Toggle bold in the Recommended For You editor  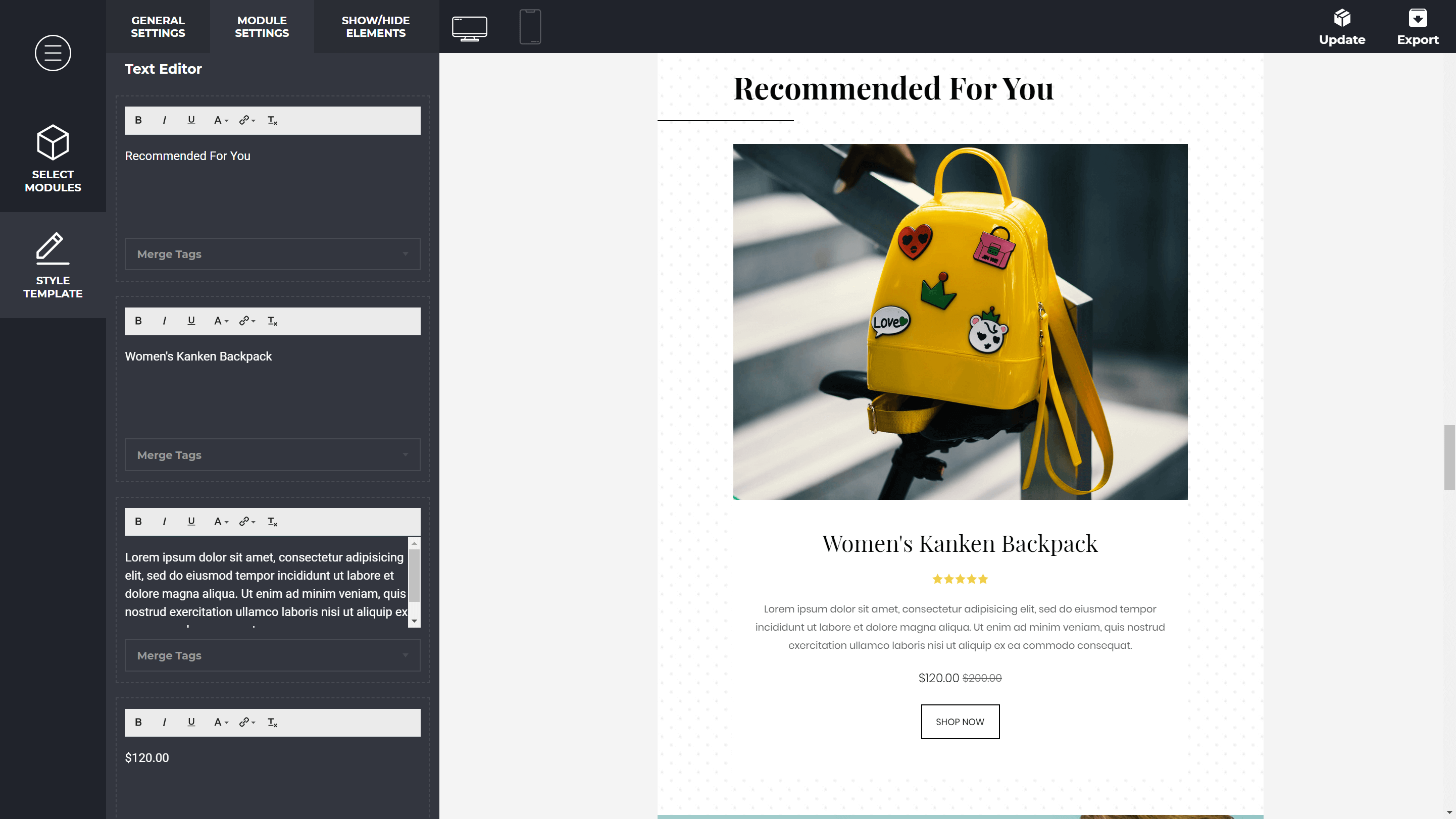[138, 120]
